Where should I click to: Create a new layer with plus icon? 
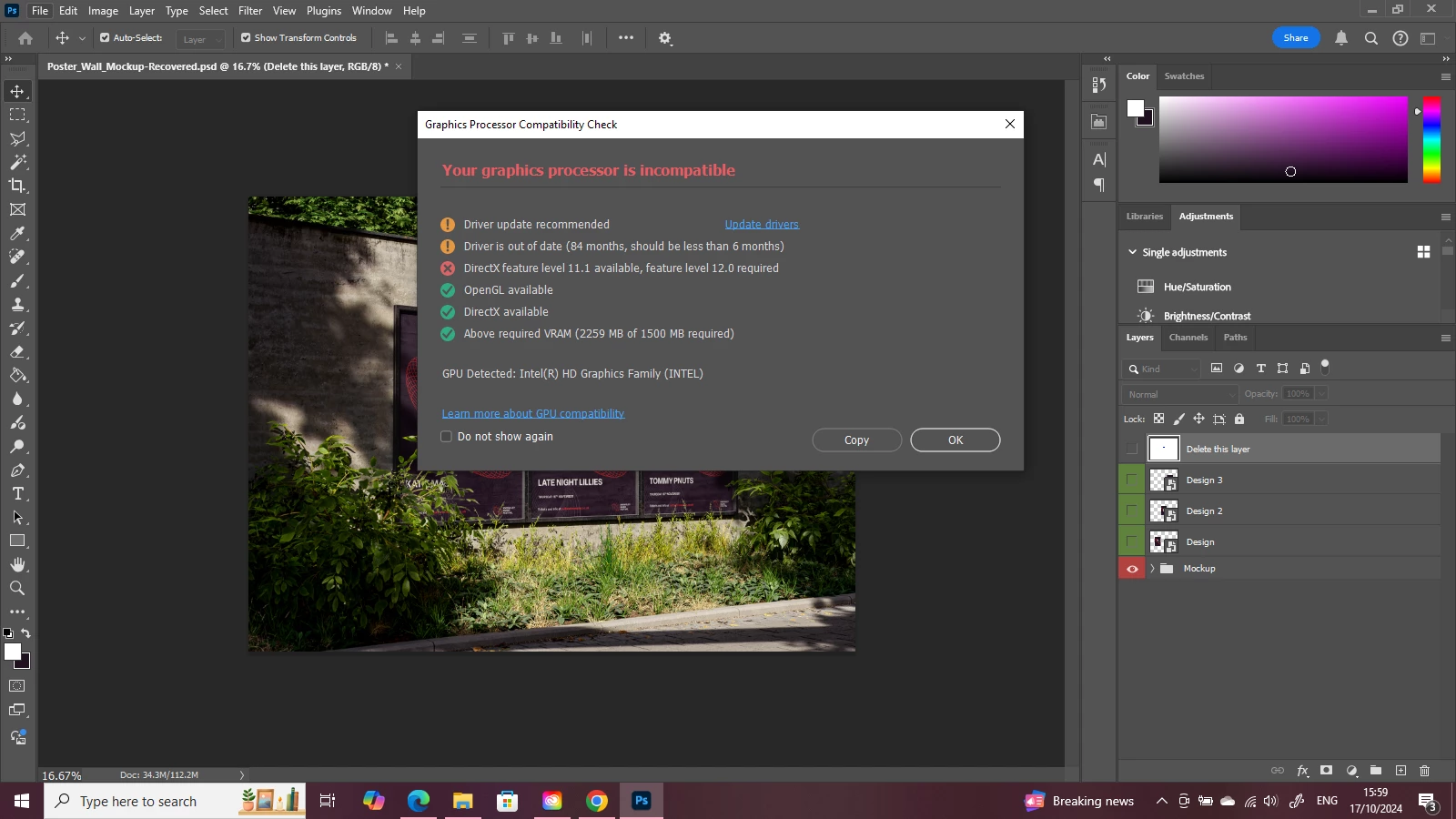1400,770
